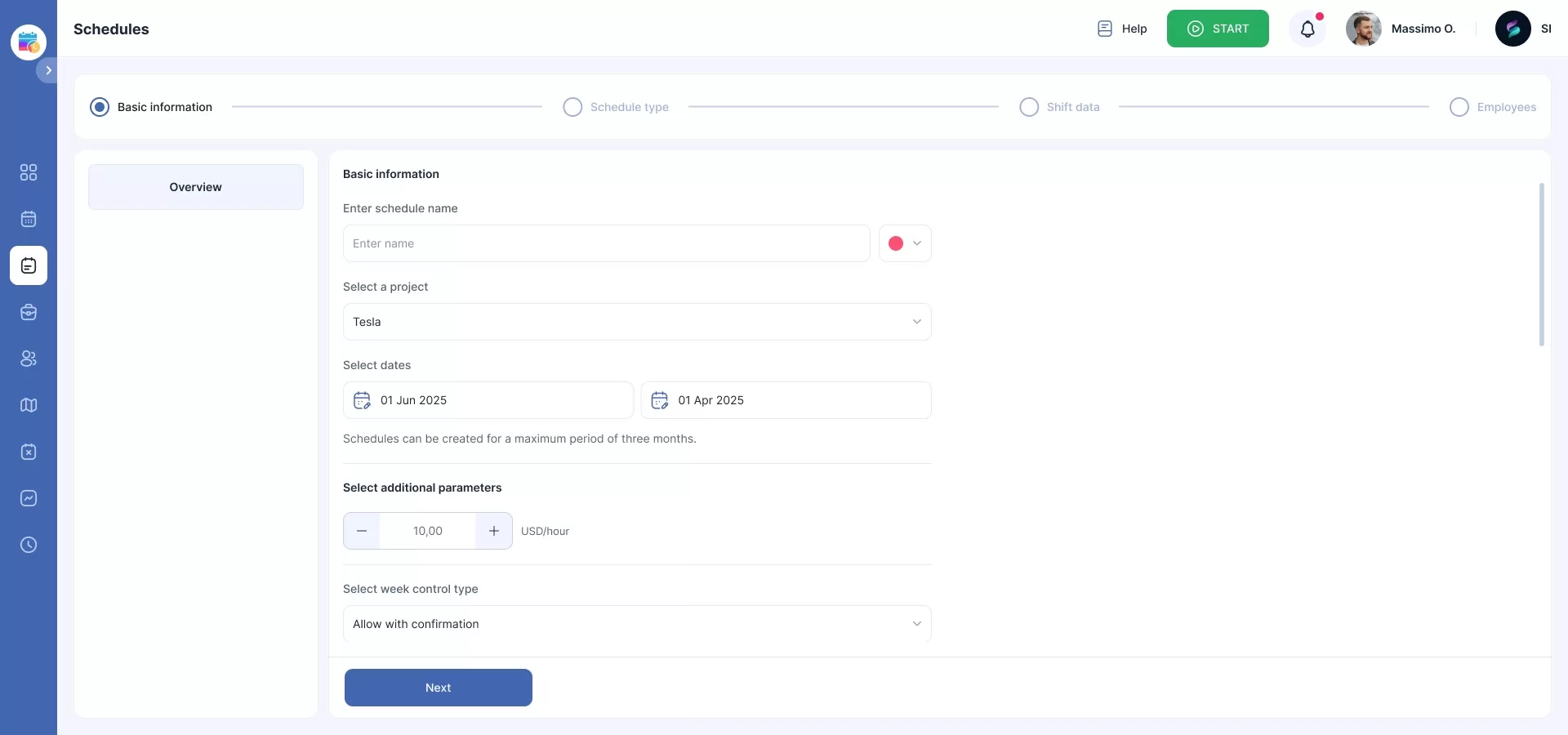The width and height of the screenshot is (1568, 735).
Task: Open the analytics chart icon in sidebar
Action: tap(29, 498)
